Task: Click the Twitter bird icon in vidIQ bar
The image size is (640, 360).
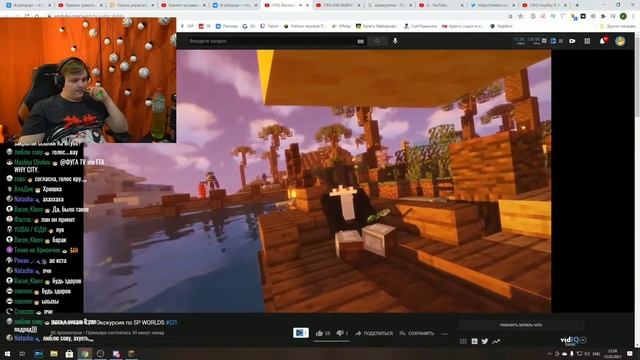Action: (485, 341)
